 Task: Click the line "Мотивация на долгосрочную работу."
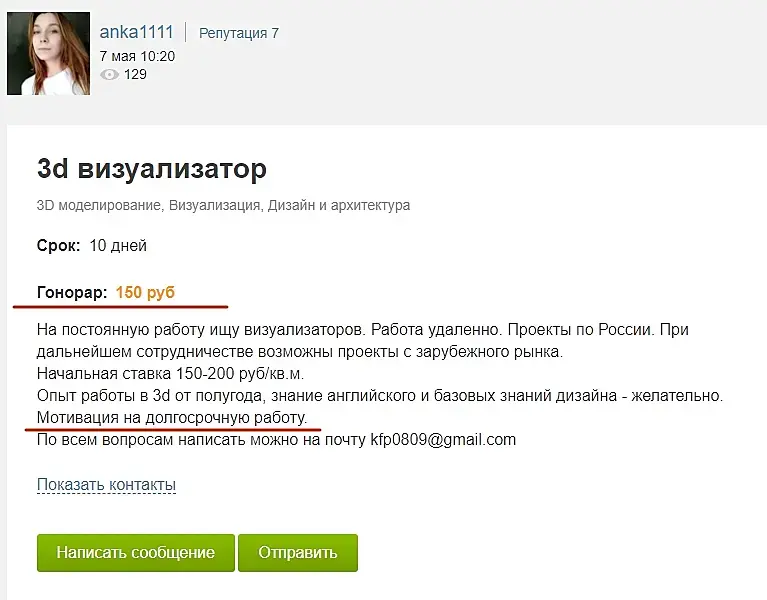click(x=172, y=417)
